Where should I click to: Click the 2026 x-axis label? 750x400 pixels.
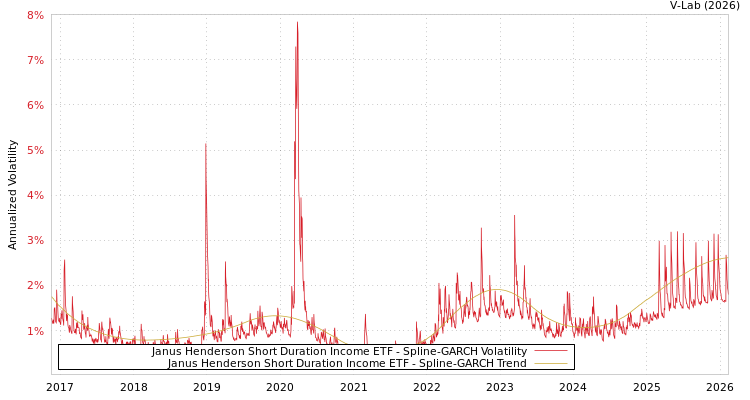tap(719, 387)
